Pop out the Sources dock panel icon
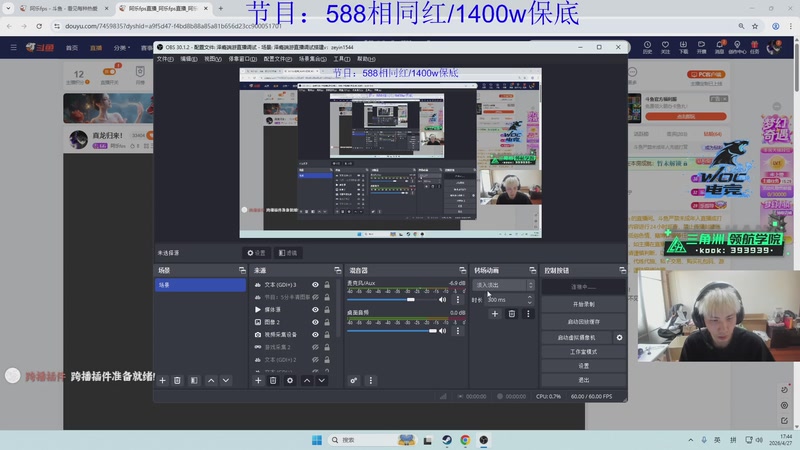The height and width of the screenshot is (450, 800). click(337, 270)
